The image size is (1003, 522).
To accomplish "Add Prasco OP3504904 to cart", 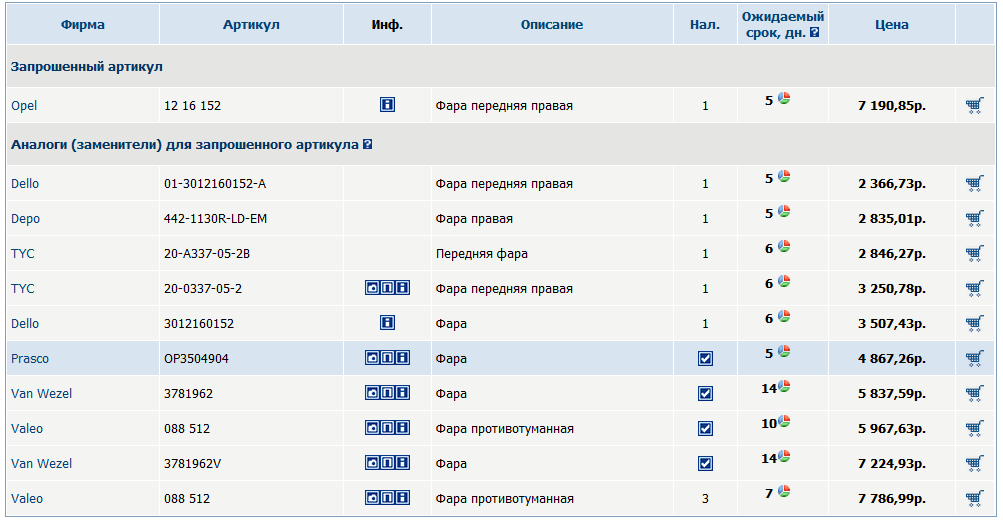I will (974, 358).
